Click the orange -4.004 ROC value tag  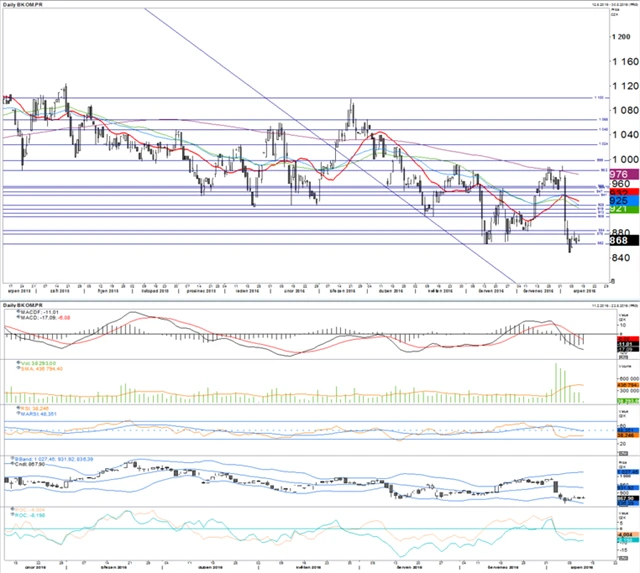point(627,534)
